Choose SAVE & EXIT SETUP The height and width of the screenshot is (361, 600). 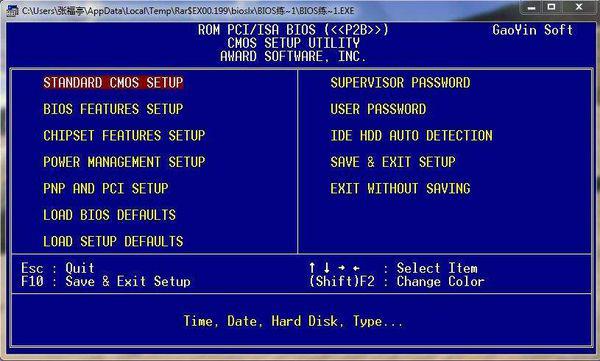click(x=393, y=162)
